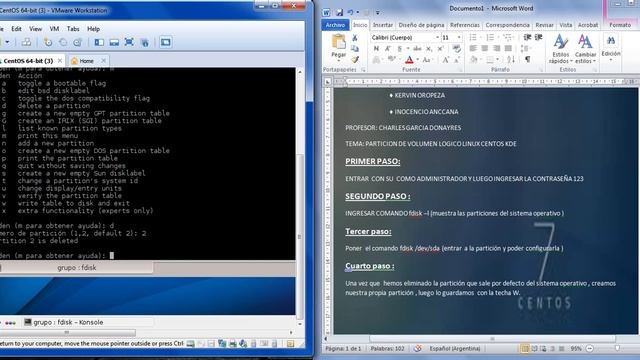Screen dimensions: 640x360
Task: Click the increase indent icon
Action: coord(538,38)
